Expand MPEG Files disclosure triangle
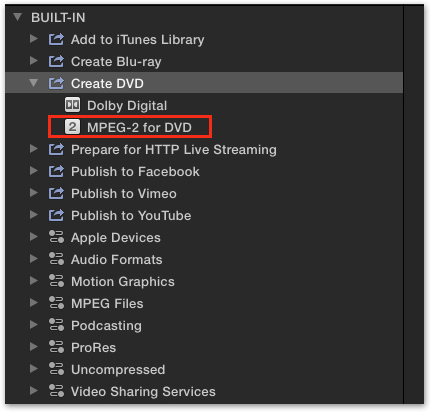431x412 pixels. pos(34,303)
